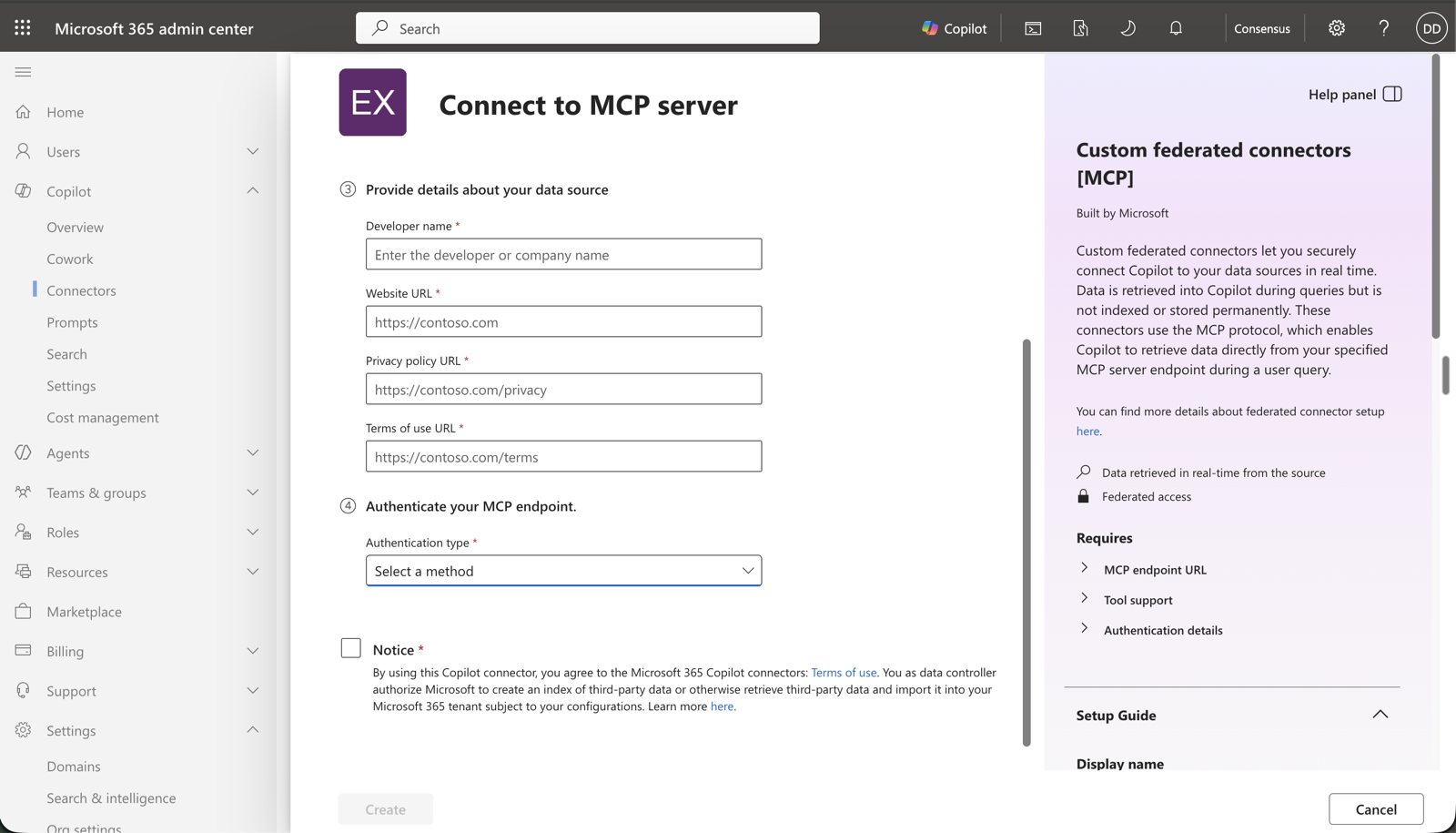Click the EX connector logo
The width and height of the screenshot is (1456, 833).
point(373,102)
